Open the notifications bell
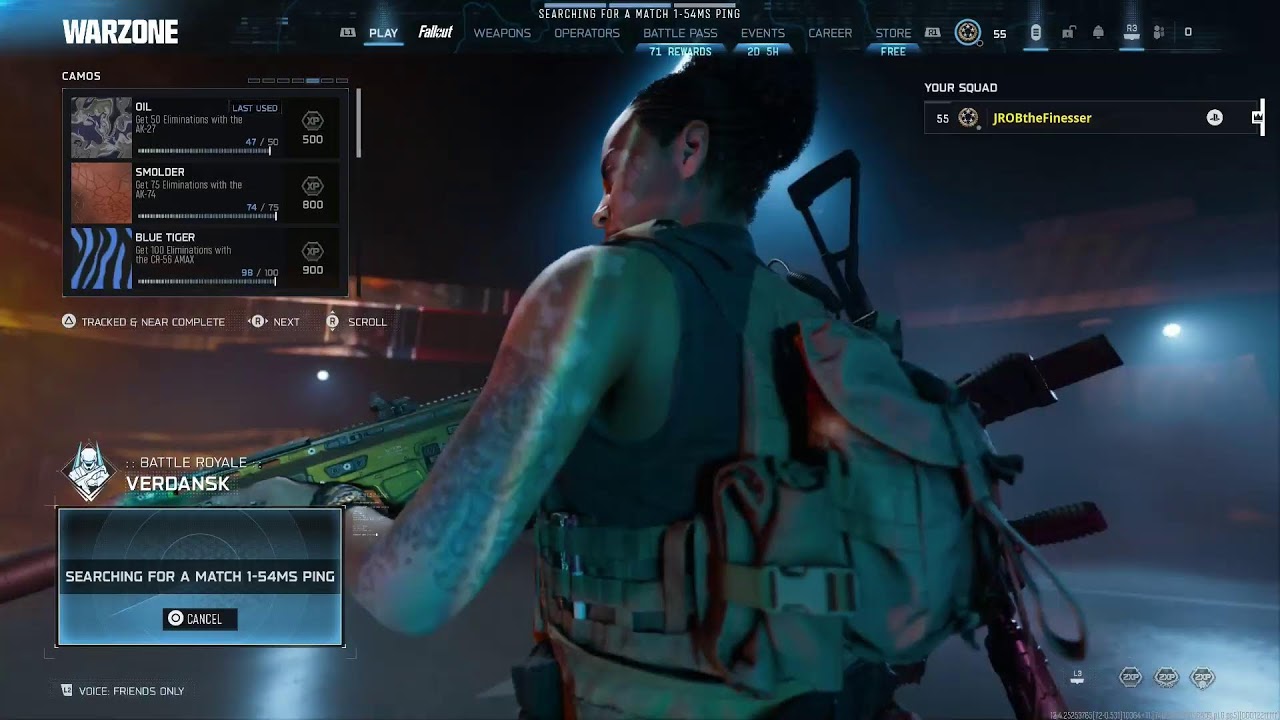The width and height of the screenshot is (1280, 720). (x=1098, y=32)
